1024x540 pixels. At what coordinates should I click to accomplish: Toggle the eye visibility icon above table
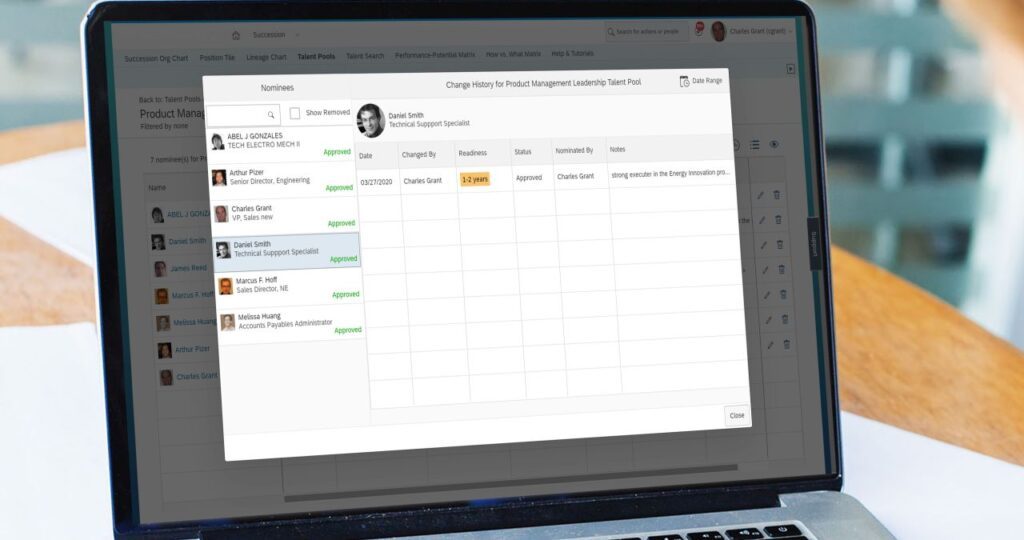(x=774, y=145)
